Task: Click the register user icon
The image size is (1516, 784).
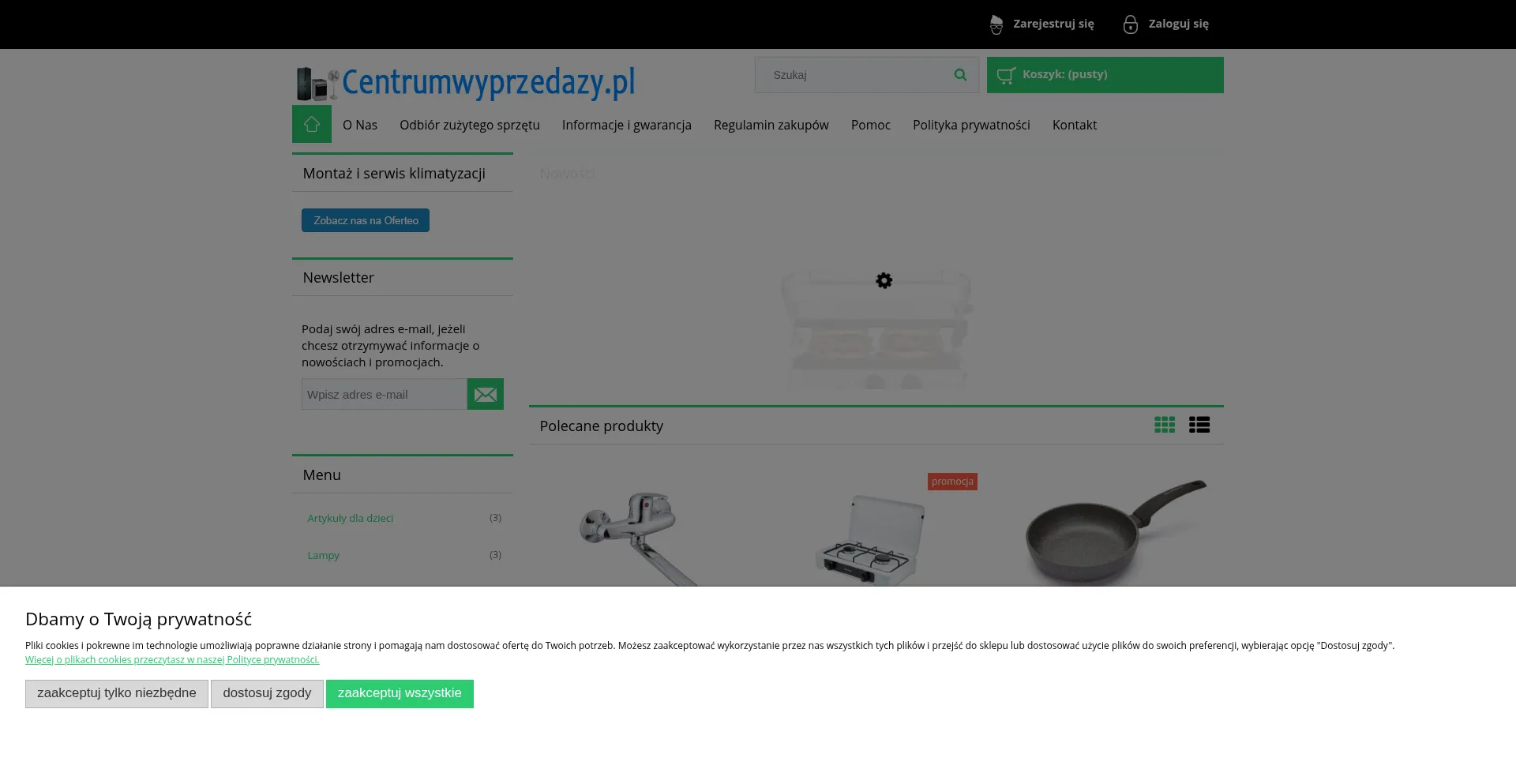Action: pos(996,24)
